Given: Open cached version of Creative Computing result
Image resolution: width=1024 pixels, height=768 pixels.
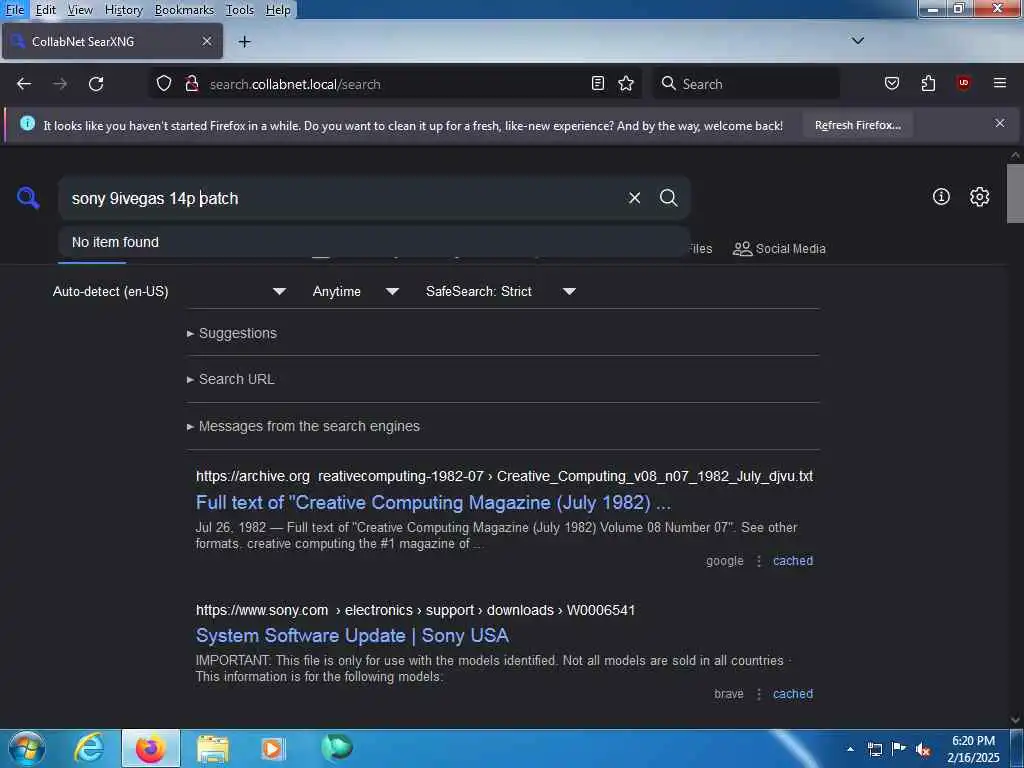Looking at the screenshot, I should pyautogui.click(x=793, y=561).
